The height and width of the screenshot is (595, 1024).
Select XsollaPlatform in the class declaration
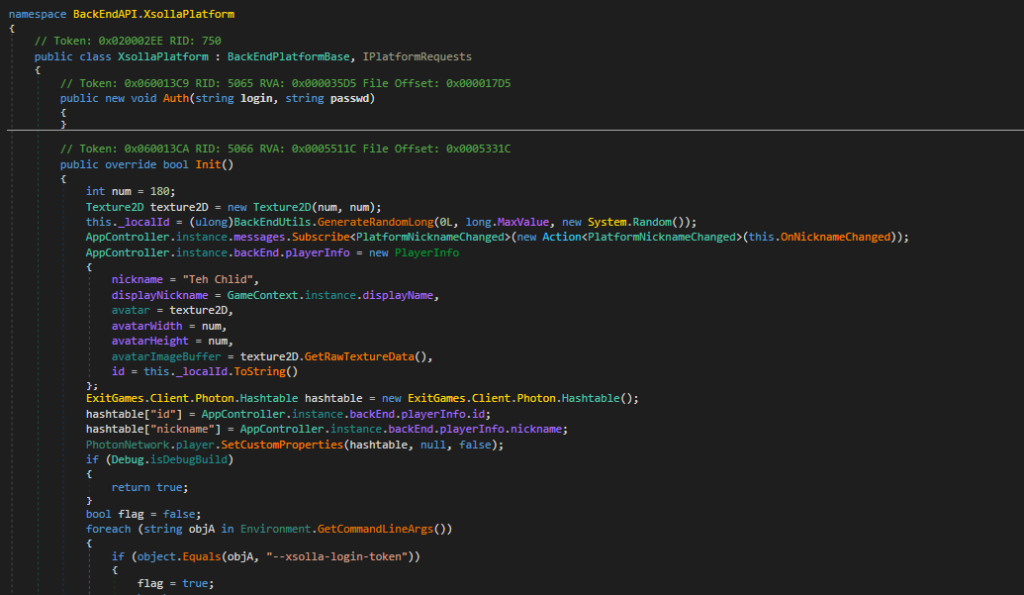(x=163, y=56)
